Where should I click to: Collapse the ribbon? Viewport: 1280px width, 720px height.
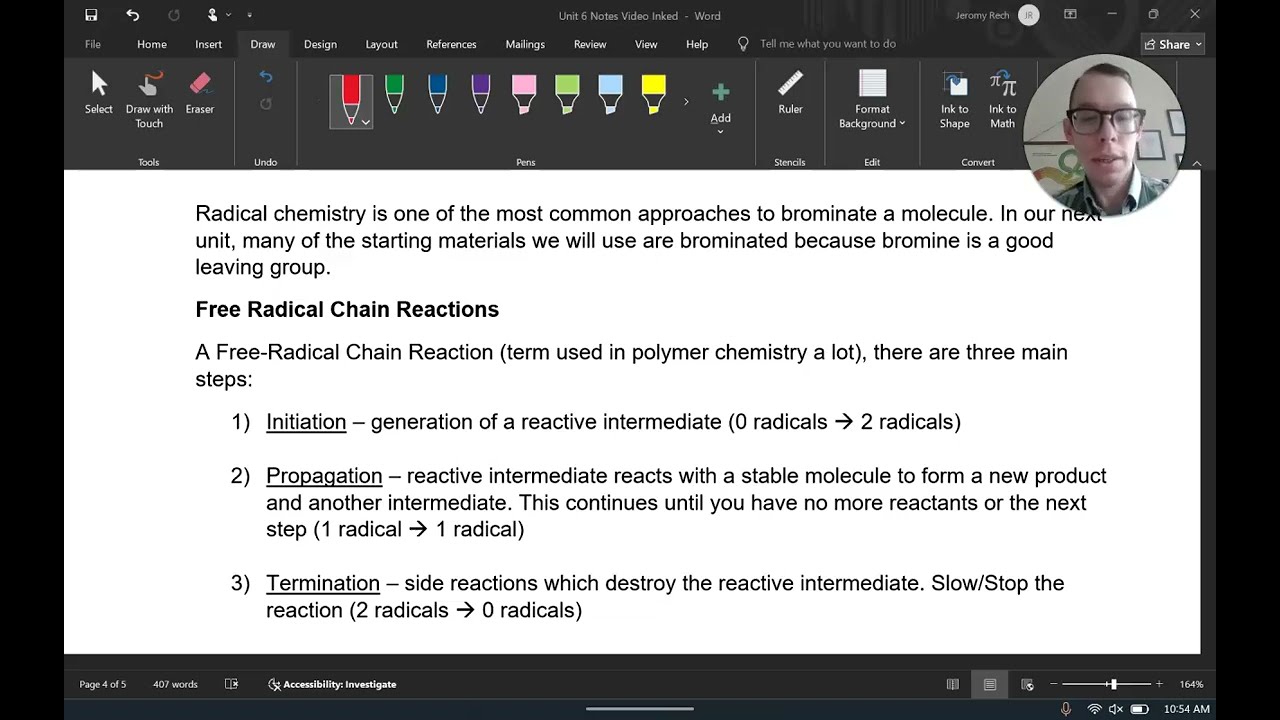pyautogui.click(x=1196, y=163)
